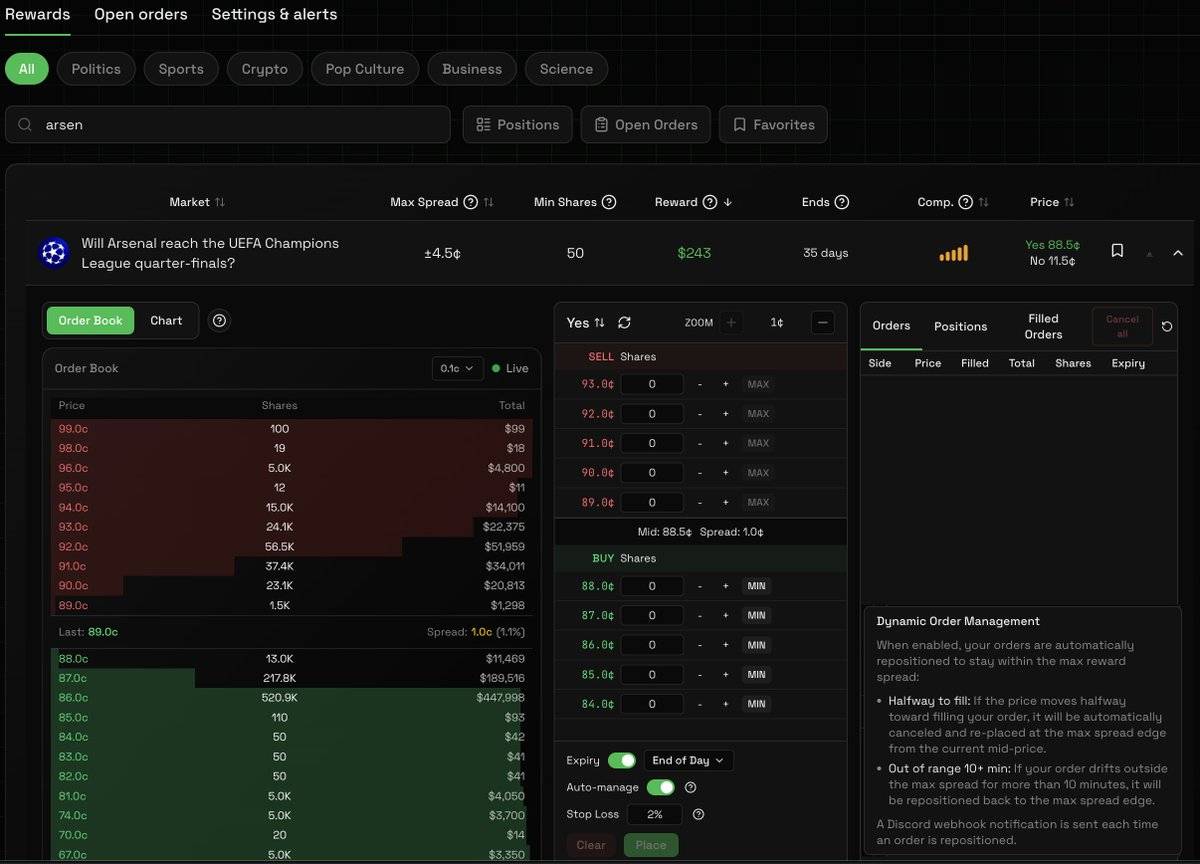The height and width of the screenshot is (864, 1200).
Task: Click shares input for 91.0¢ sell
Action: coord(652,443)
